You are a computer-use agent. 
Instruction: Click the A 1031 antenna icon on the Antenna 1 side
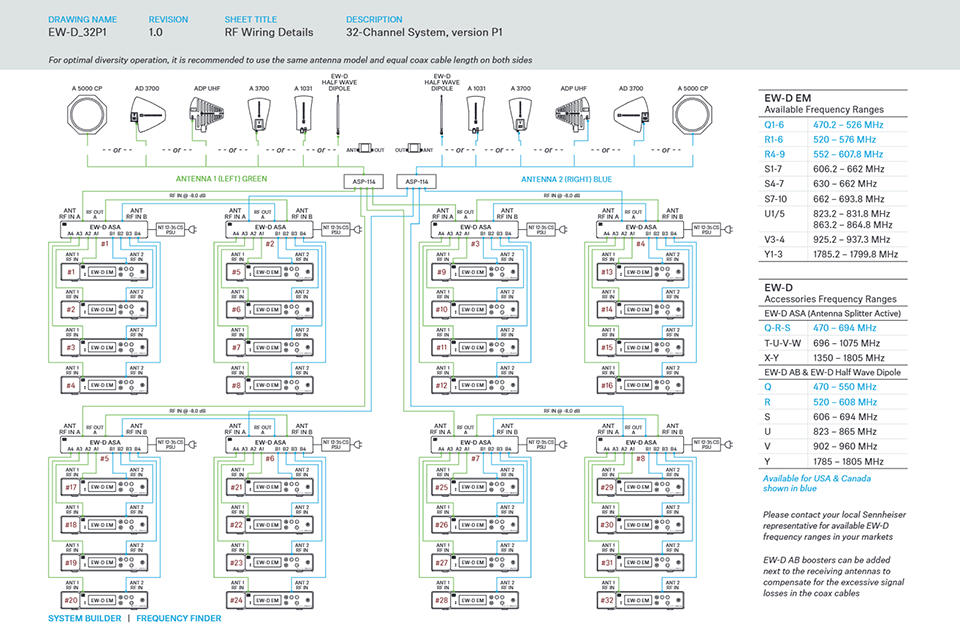tap(303, 115)
